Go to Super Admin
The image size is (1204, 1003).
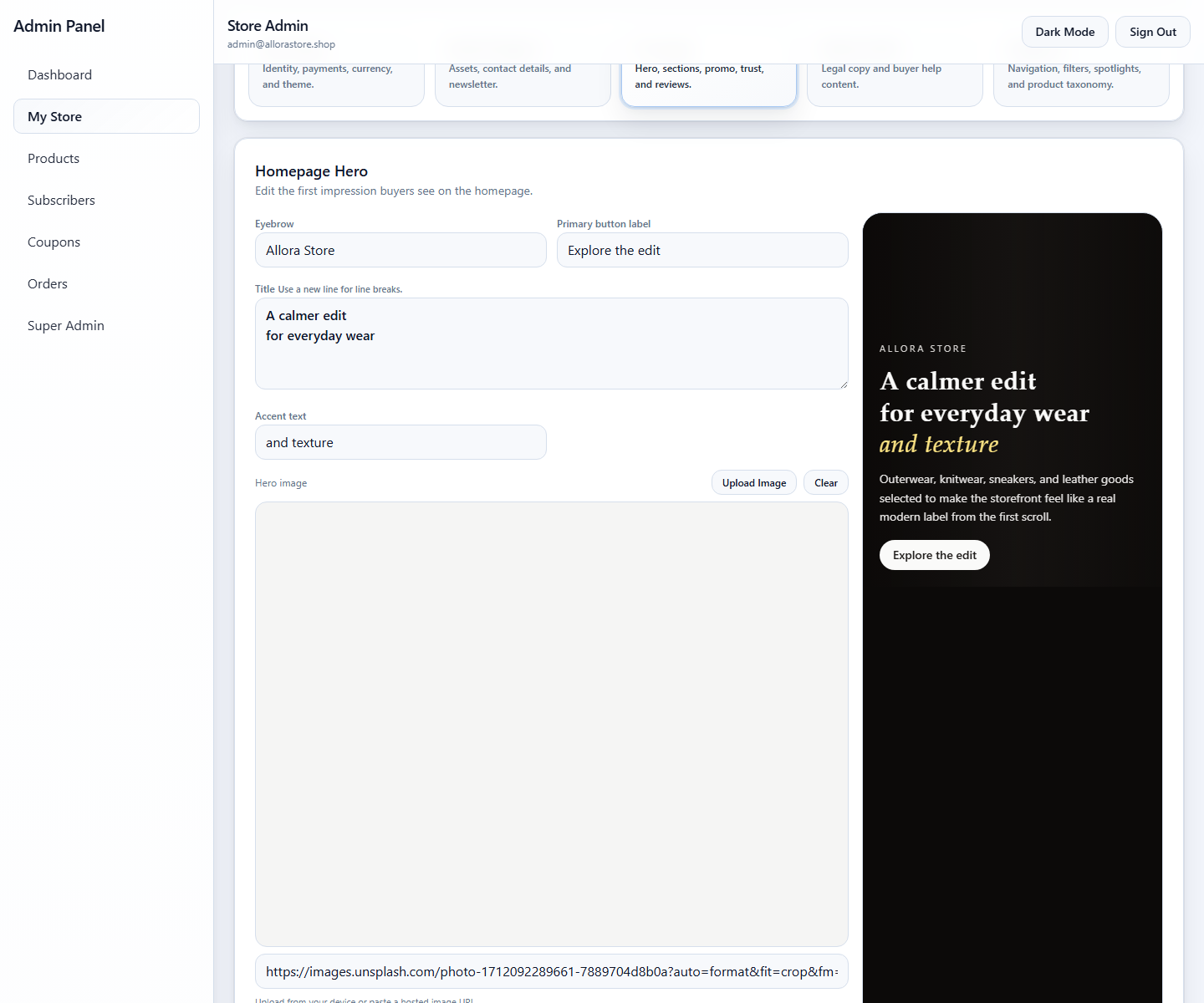65,325
